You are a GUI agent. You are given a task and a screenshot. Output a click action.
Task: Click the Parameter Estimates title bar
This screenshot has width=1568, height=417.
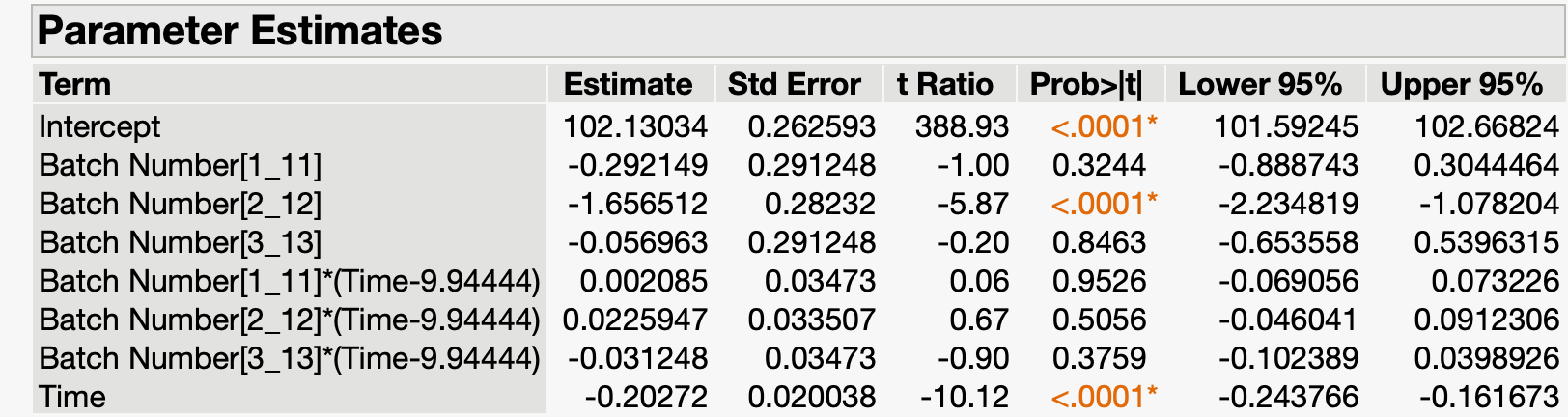239,31
